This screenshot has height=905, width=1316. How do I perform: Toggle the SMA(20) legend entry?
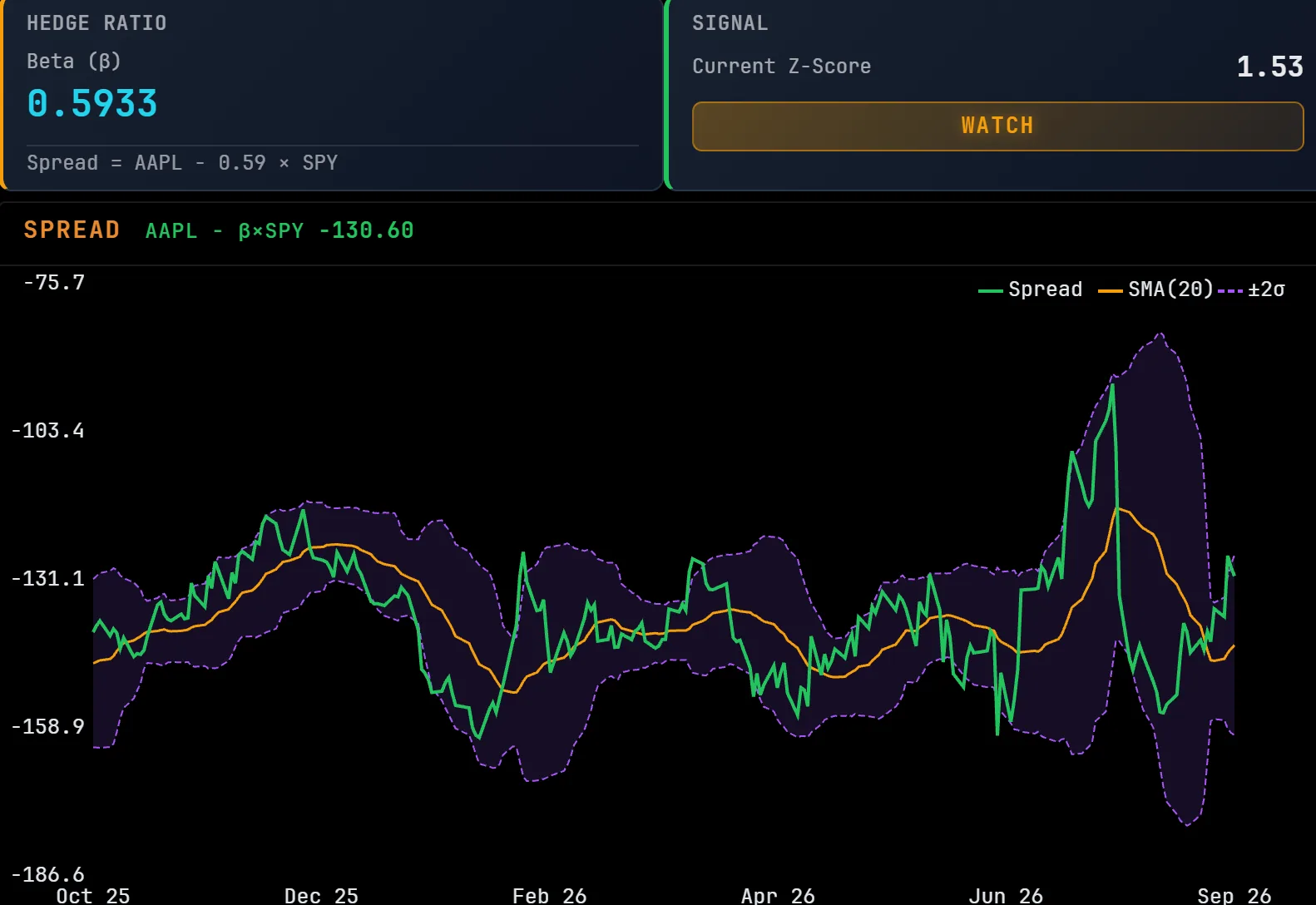click(1155, 289)
